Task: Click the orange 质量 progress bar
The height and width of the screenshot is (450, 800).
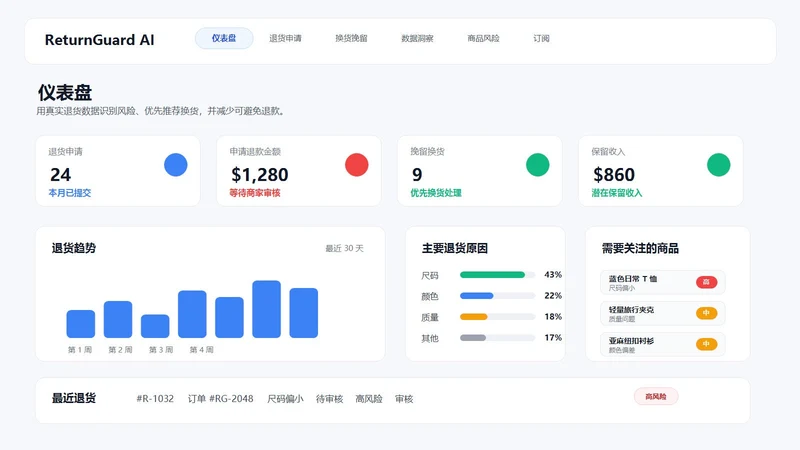Action: coord(473,317)
